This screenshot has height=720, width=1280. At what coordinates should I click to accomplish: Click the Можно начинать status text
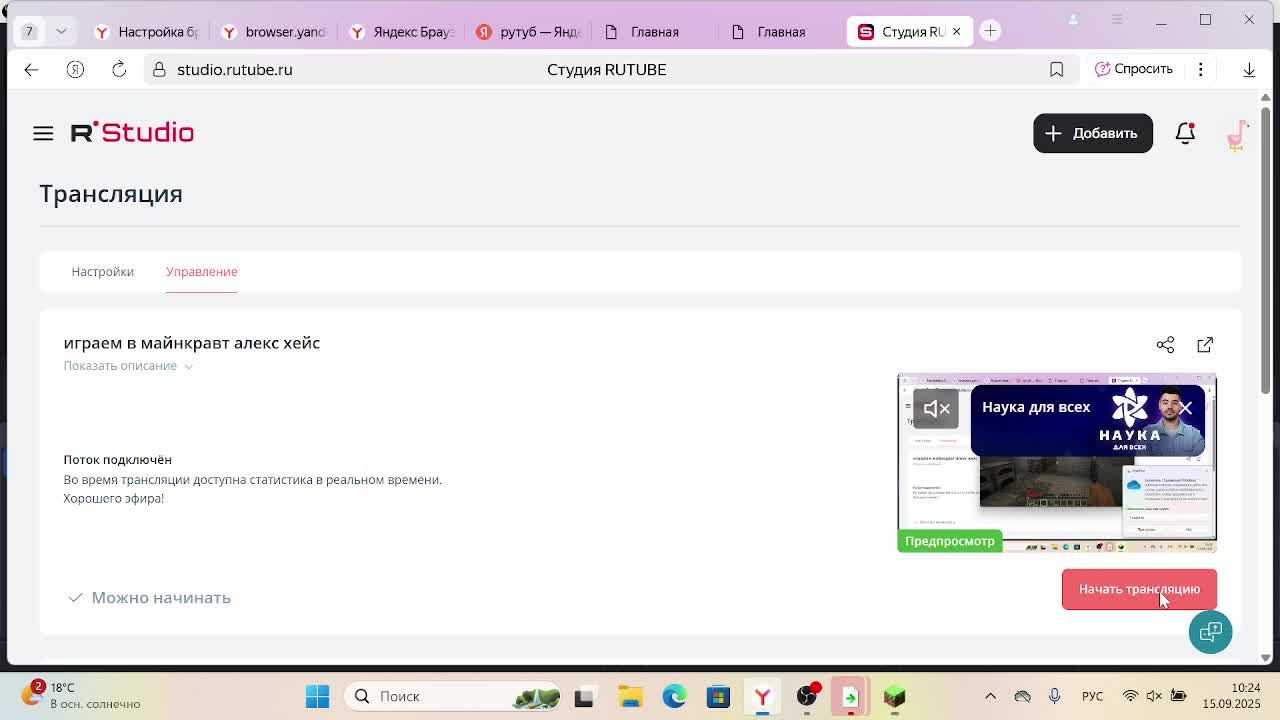click(x=161, y=598)
